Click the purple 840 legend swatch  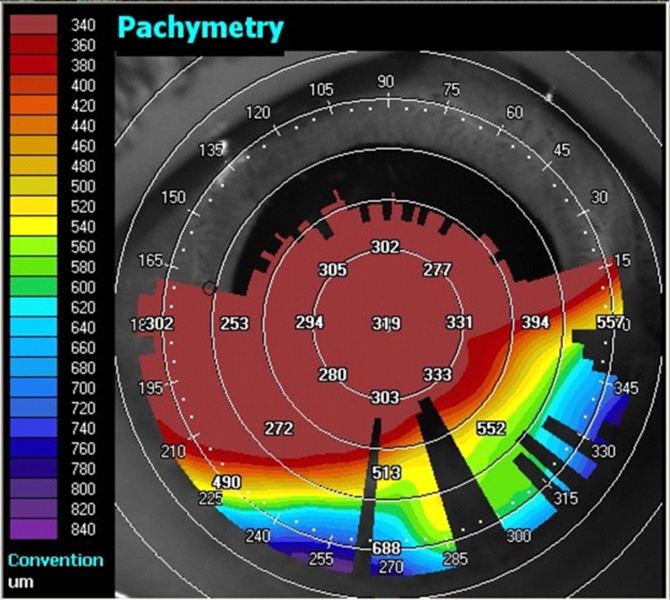click(38, 529)
